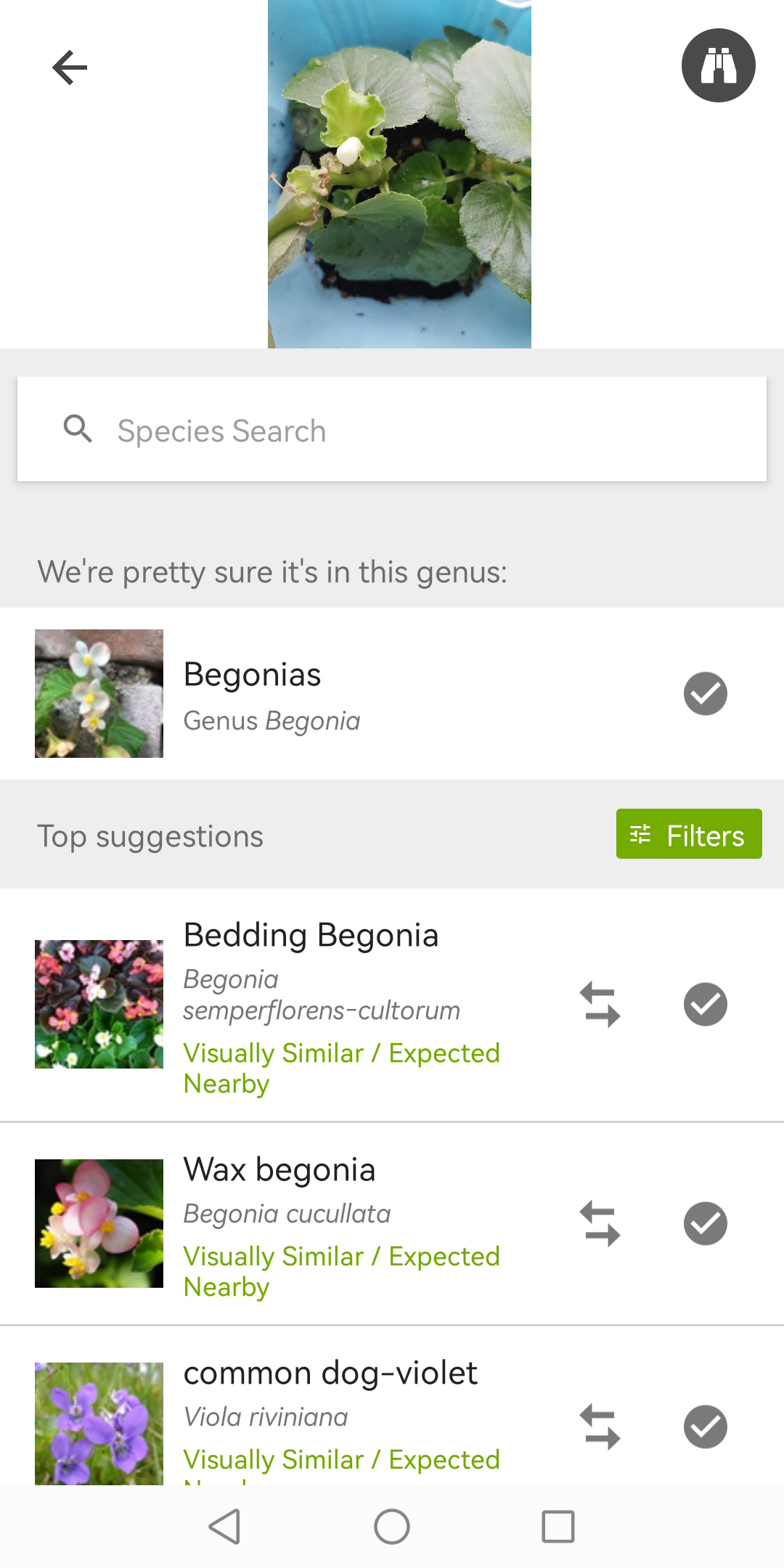This screenshot has height=1568, width=784.
Task: View the observation plant photo
Action: [399, 174]
